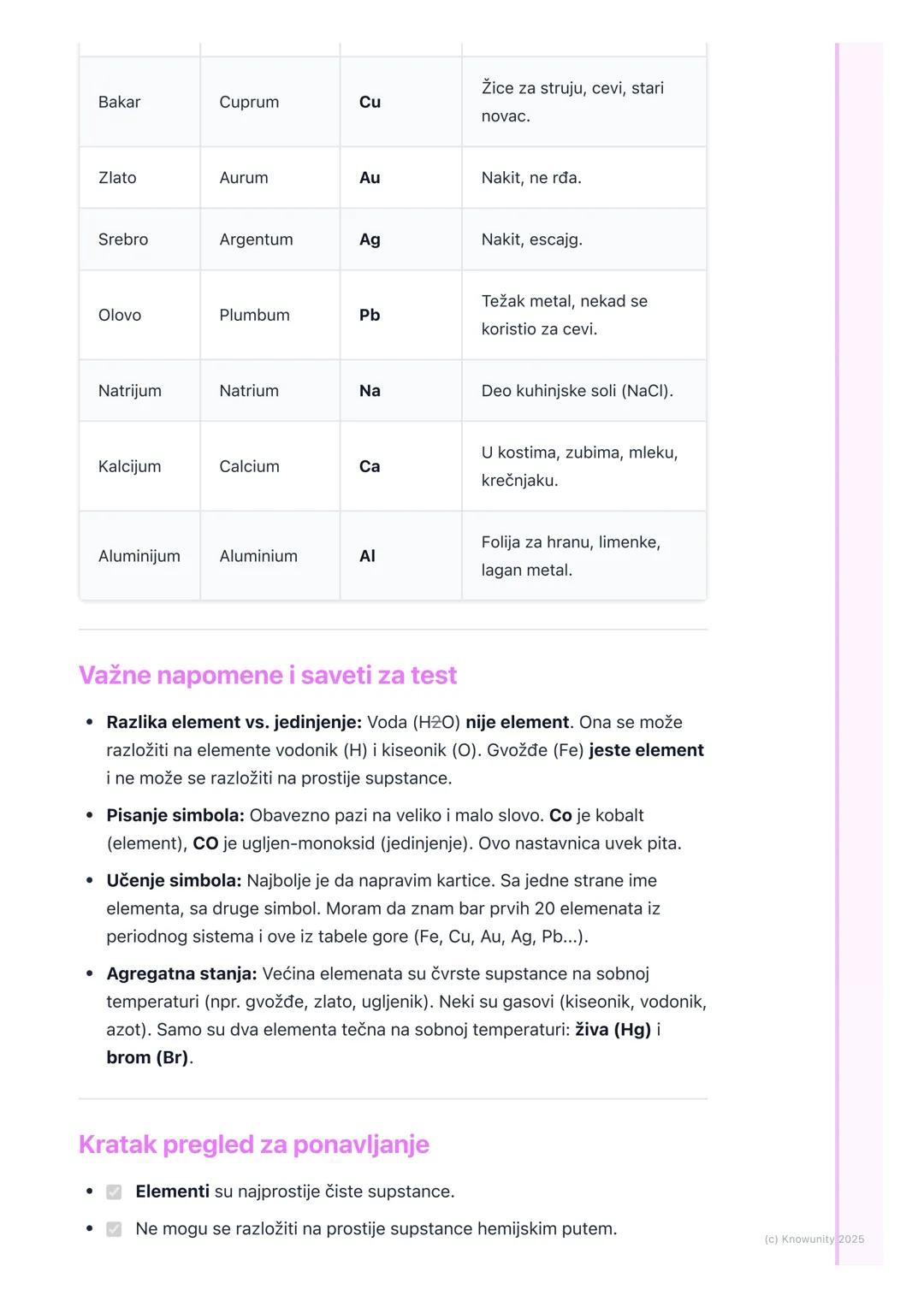This screenshot has width=924, height=1307.
Task: Click the bold "Pisanje simbola:" label
Action: [175, 816]
